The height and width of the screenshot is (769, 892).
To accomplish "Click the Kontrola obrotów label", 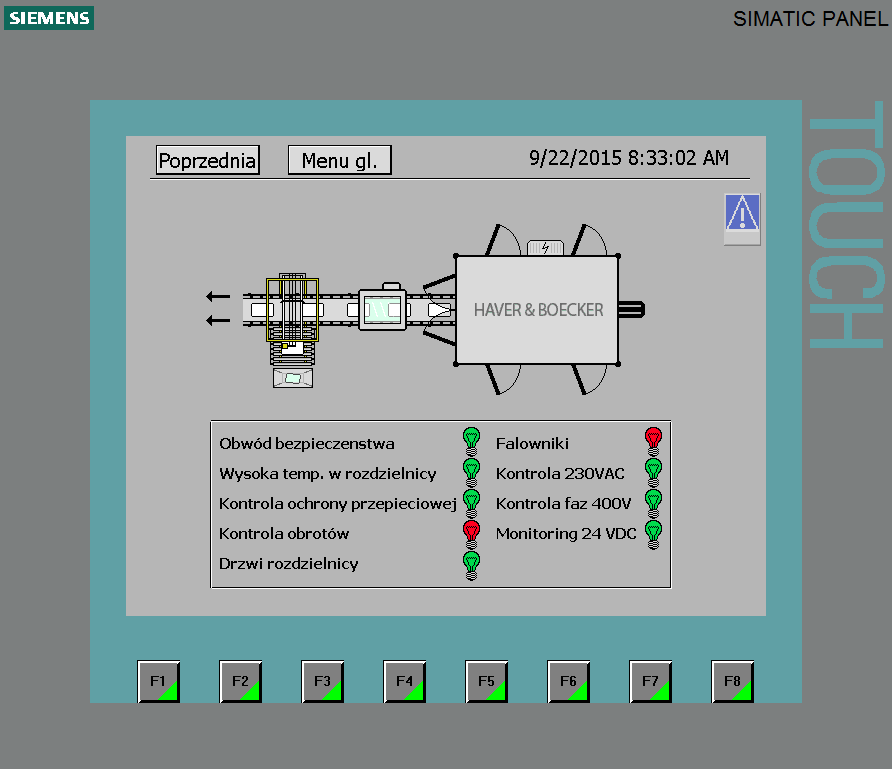I will coord(284,534).
